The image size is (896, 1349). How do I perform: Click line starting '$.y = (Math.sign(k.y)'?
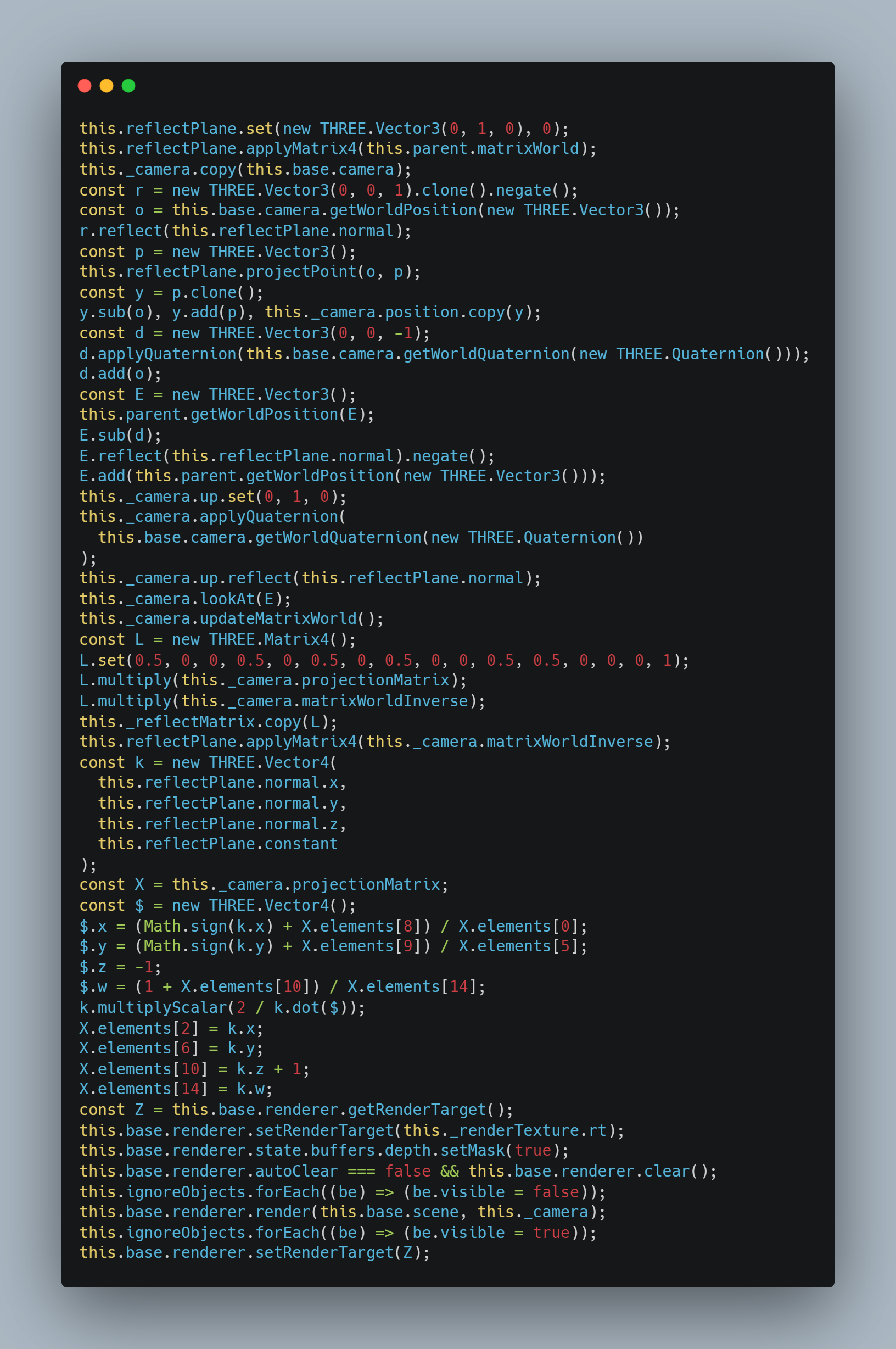click(333, 946)
